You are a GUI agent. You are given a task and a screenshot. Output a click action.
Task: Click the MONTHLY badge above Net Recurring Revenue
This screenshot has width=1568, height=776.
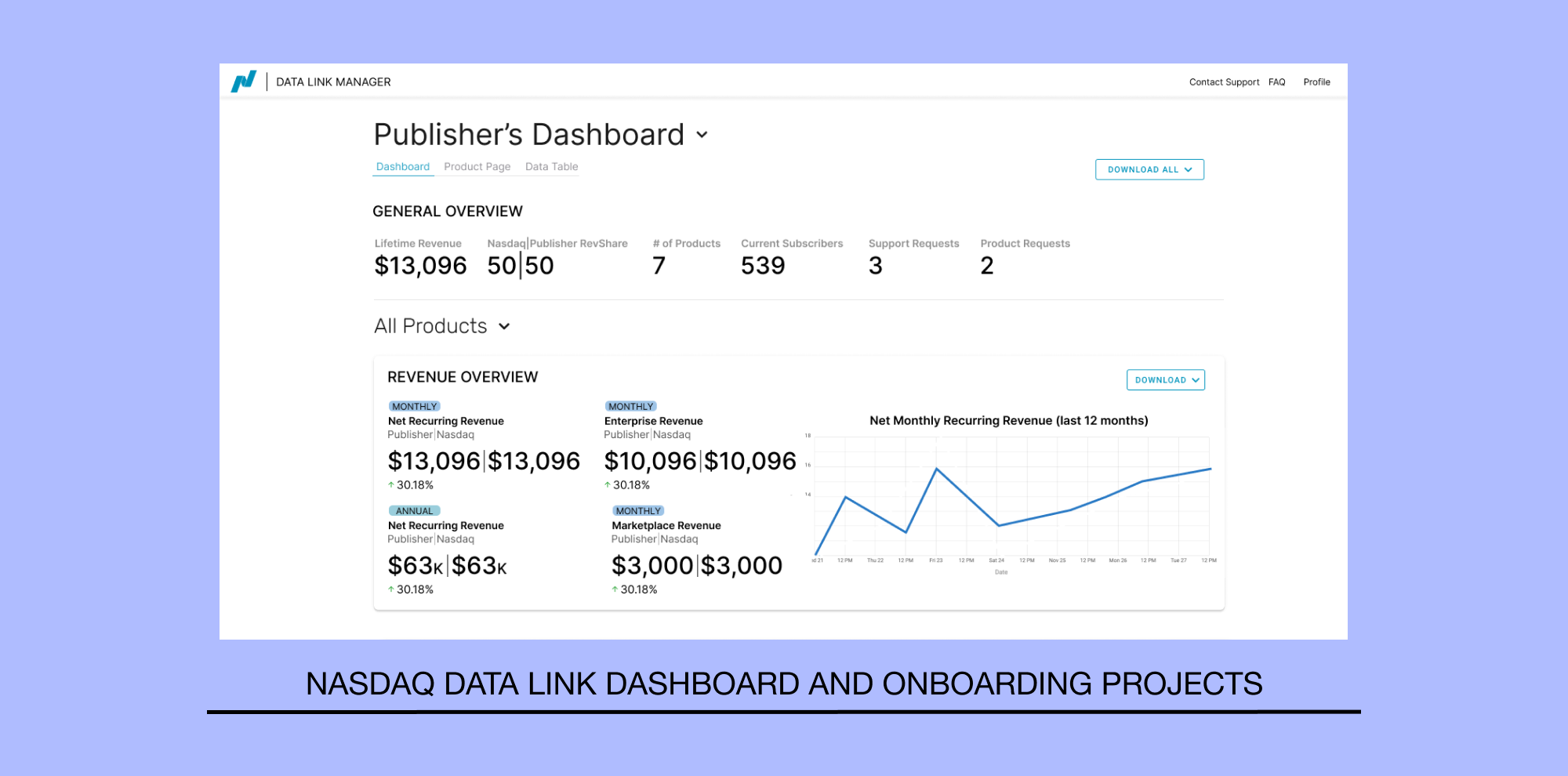415,407
